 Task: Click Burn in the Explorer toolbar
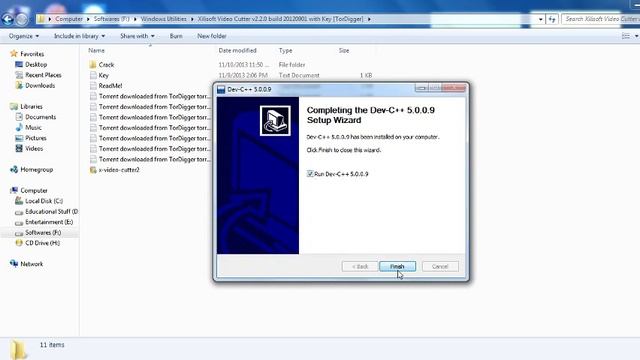(x=176, y=36)
